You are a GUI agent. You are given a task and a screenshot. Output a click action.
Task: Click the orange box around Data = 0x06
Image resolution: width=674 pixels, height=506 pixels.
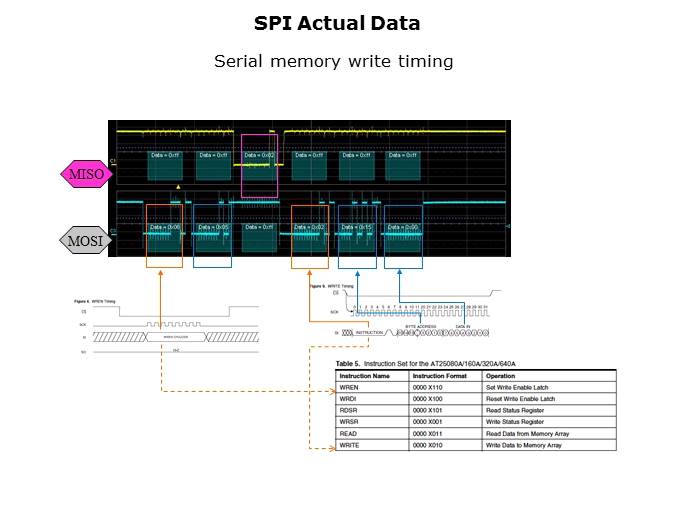point(164,236)
